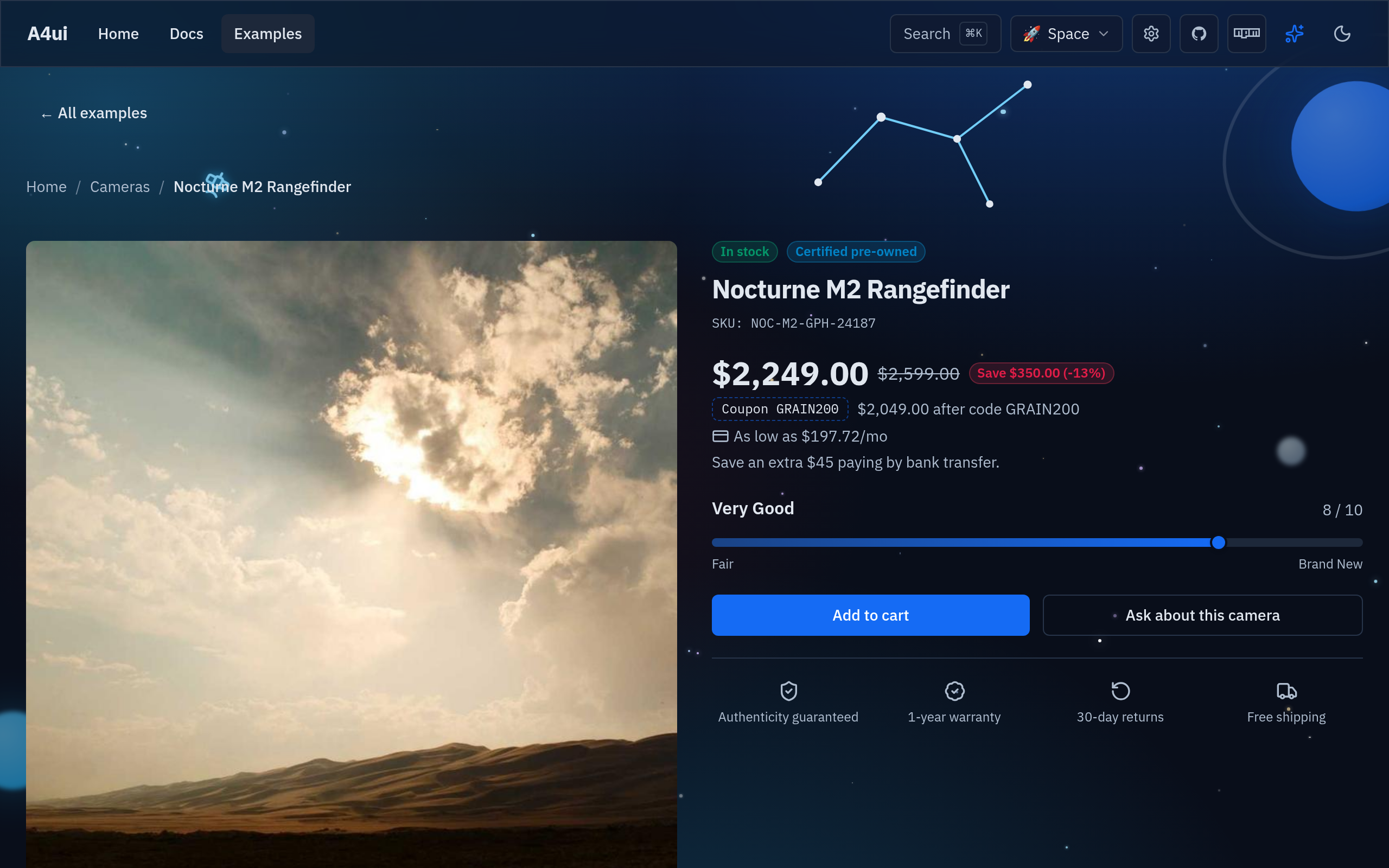Viewport: 1389px width, 868px height.
Task: Click the 1-year warranty badge icon
Action: [954, 691]
